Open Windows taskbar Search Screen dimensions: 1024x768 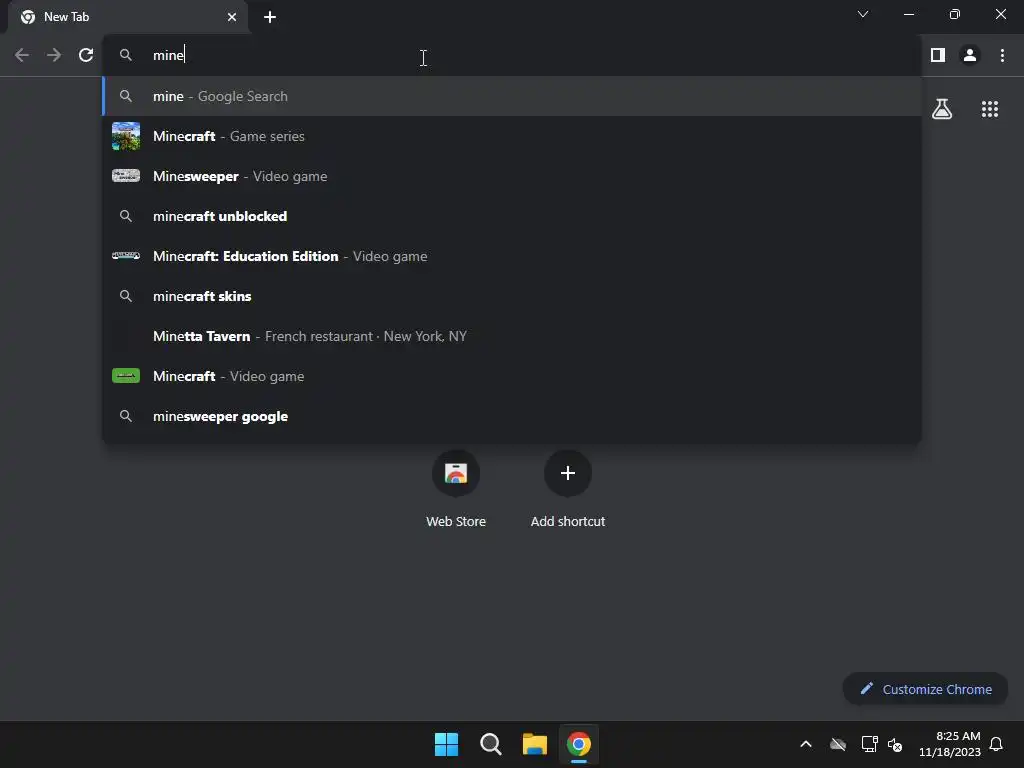pos(490,744)
